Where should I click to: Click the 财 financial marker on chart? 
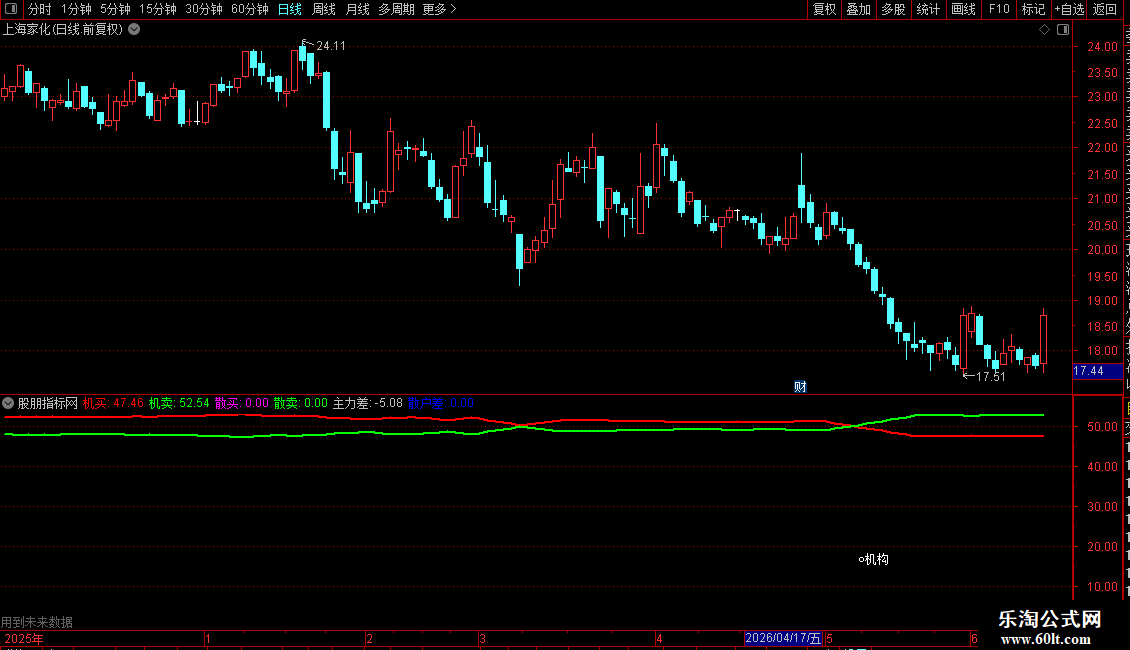(800, 387)
